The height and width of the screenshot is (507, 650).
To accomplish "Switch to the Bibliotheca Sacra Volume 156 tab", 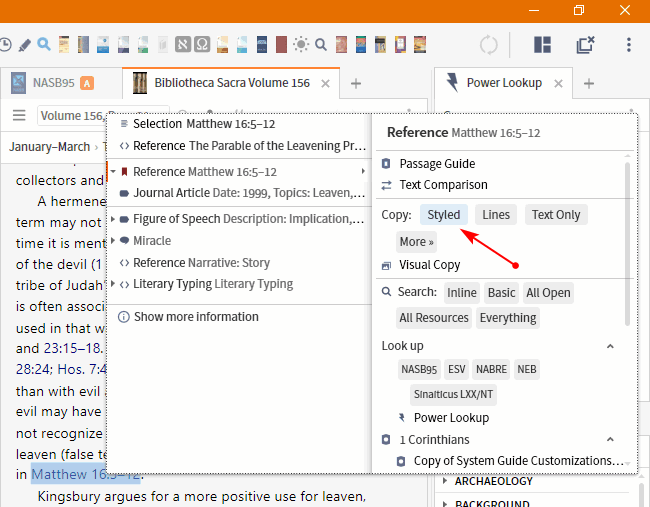I will click(231, 83).
